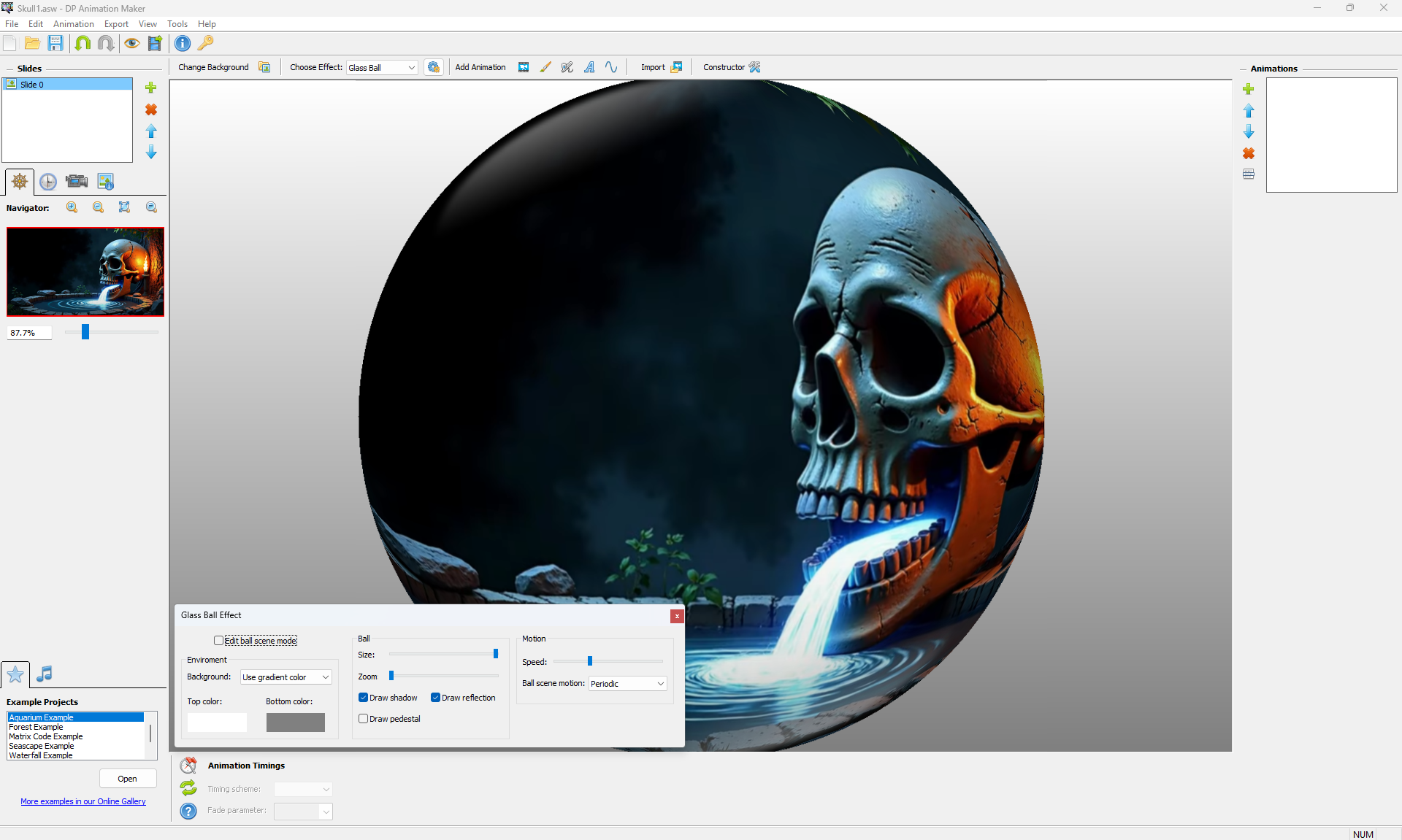Enable Draw pedestal checkbox
Screen dimensions: 1402x840
363,719
